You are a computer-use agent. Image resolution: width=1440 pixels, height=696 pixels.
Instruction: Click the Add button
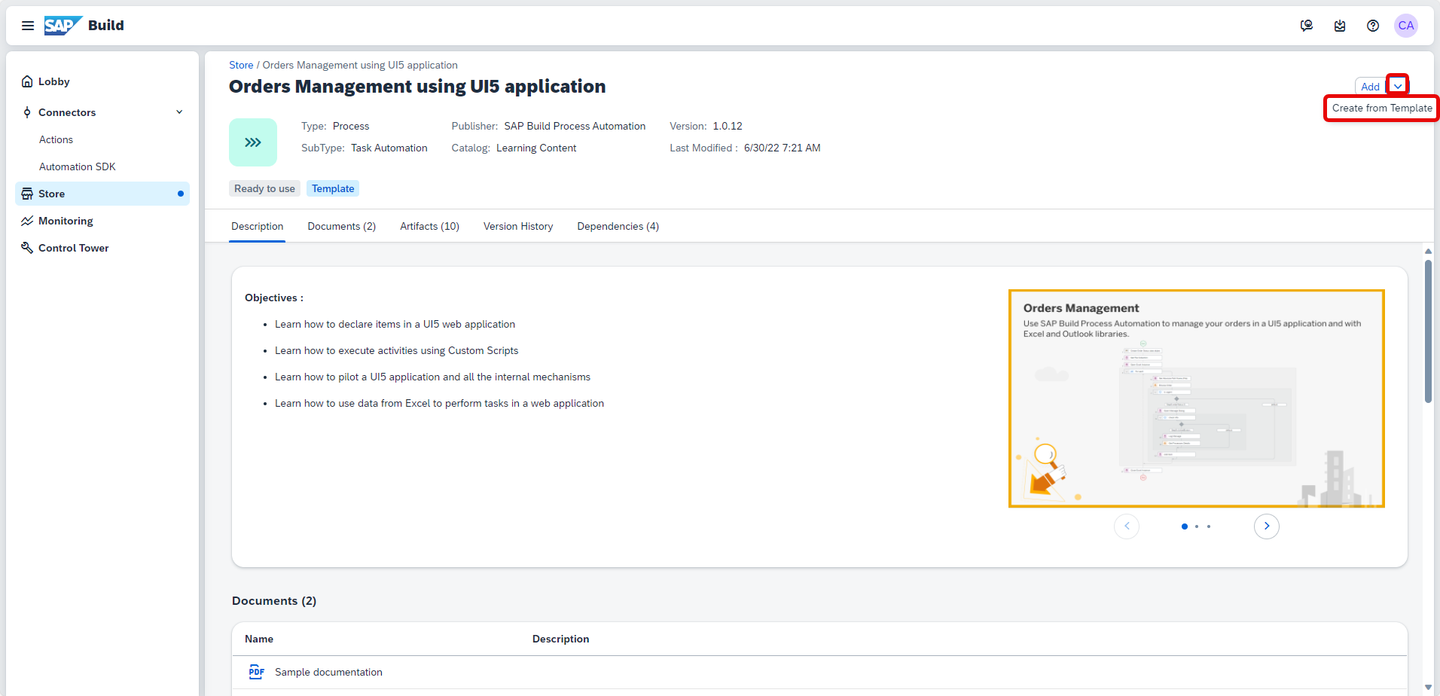(1370, 87)
